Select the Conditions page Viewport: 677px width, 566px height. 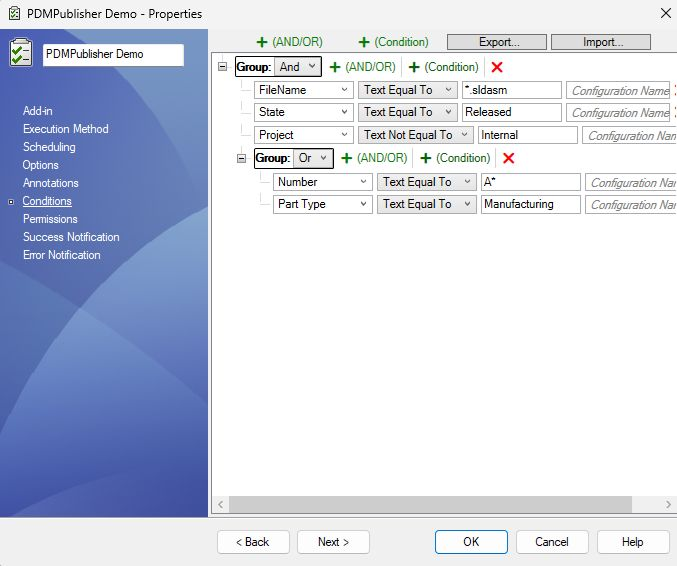[47, 201]
